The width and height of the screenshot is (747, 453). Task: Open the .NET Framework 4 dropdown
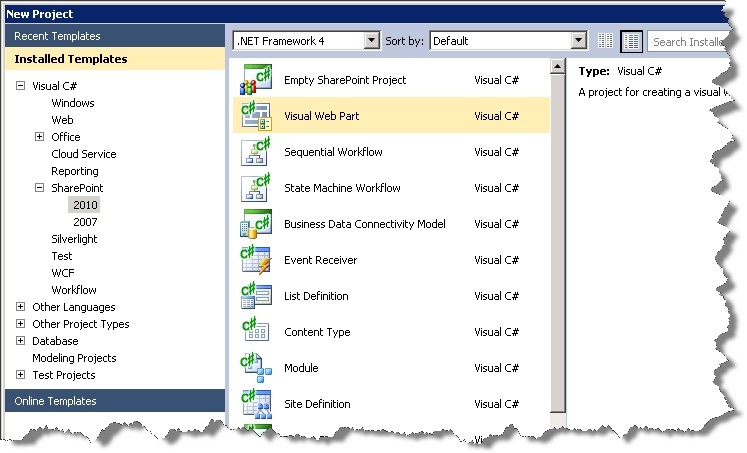[x=372, y=41]
